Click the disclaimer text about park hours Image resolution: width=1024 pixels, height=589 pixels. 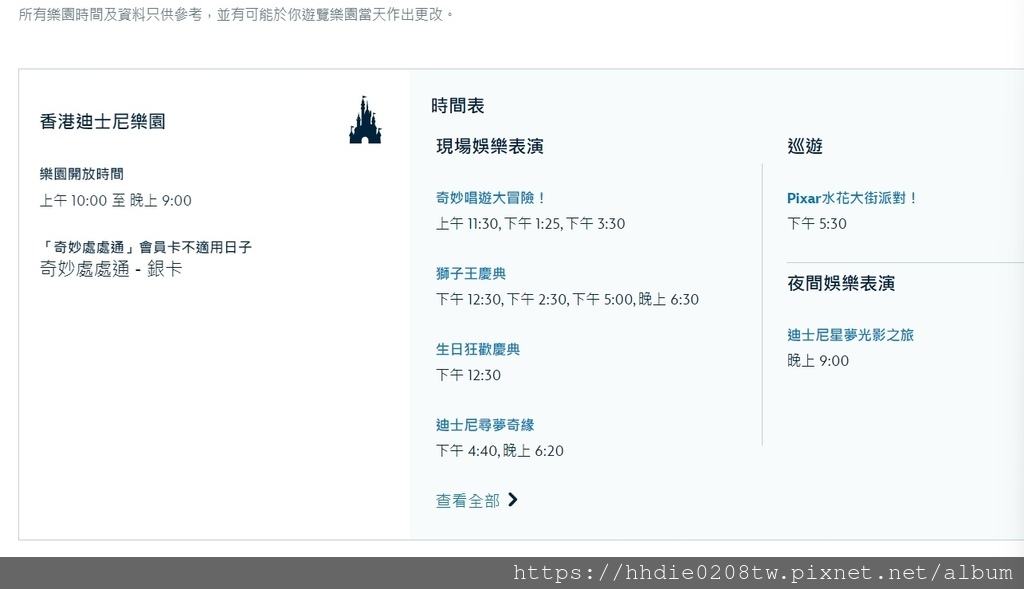(236, 14)
